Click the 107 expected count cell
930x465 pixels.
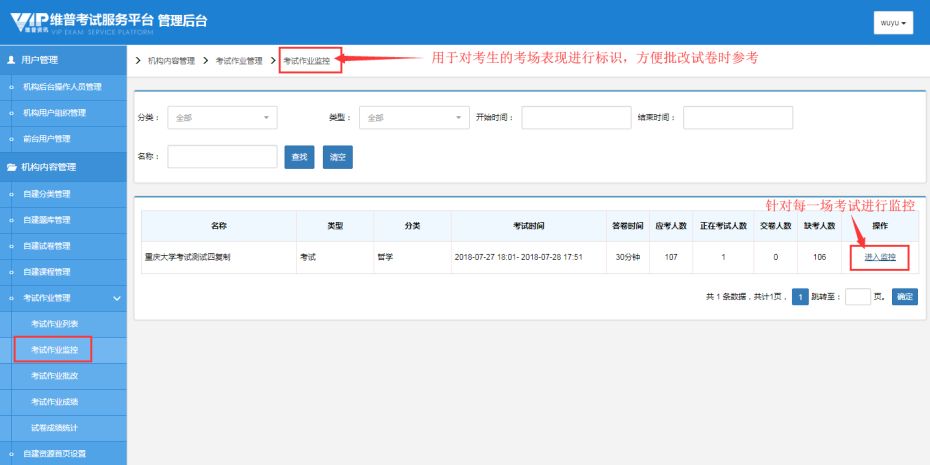671,257
